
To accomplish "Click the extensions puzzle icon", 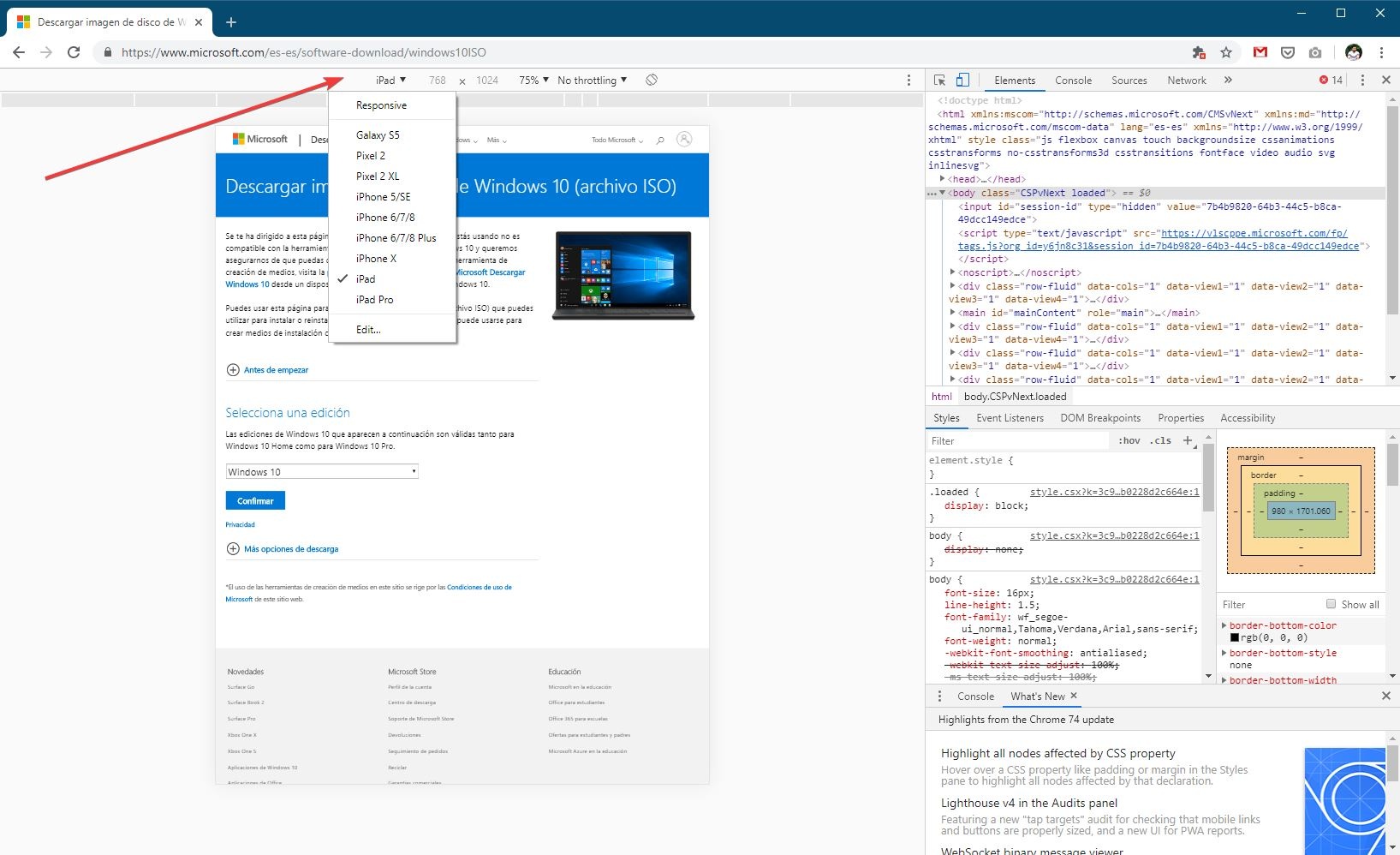I will 1199,52.
